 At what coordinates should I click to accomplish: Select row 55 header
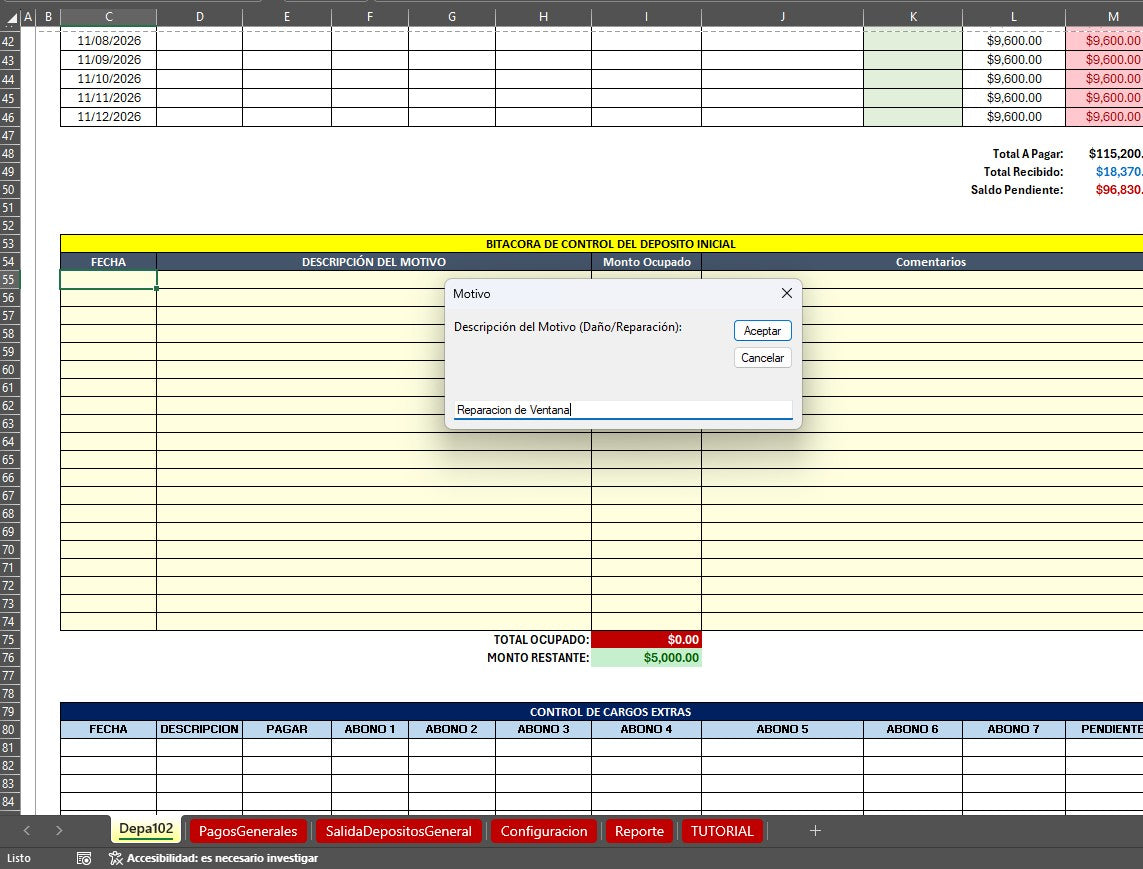point(10,280)
